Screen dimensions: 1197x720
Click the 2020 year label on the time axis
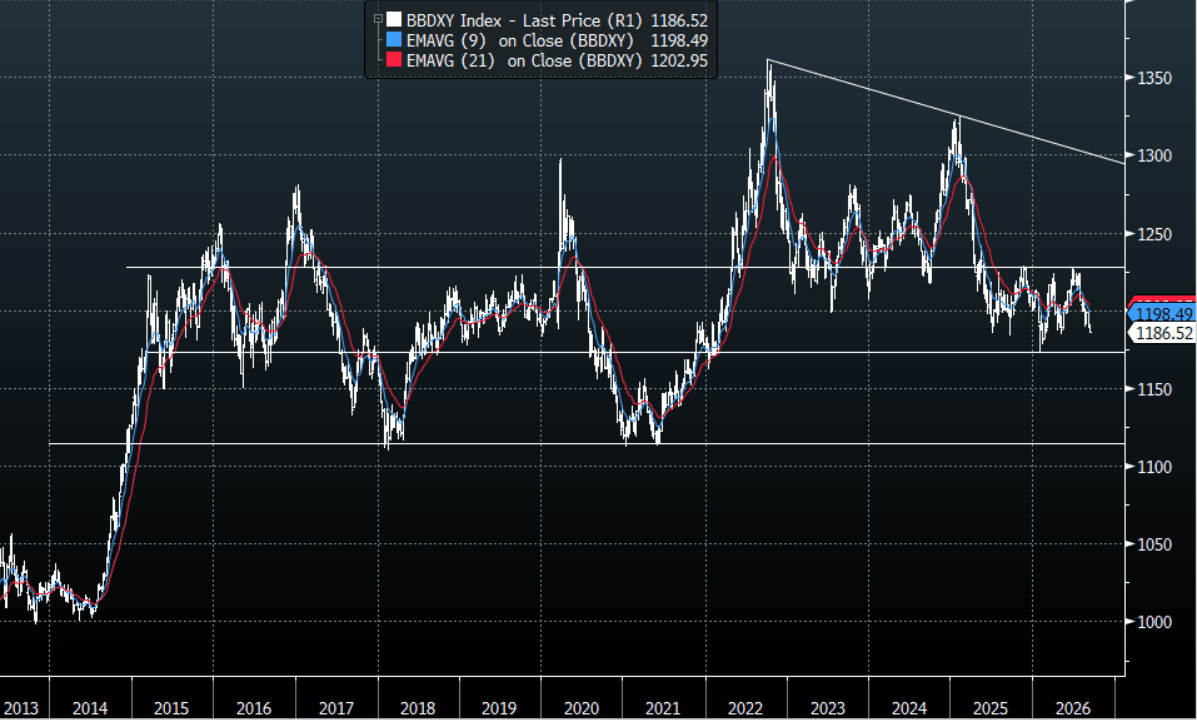pyautogui.click(x=581, y=709)
